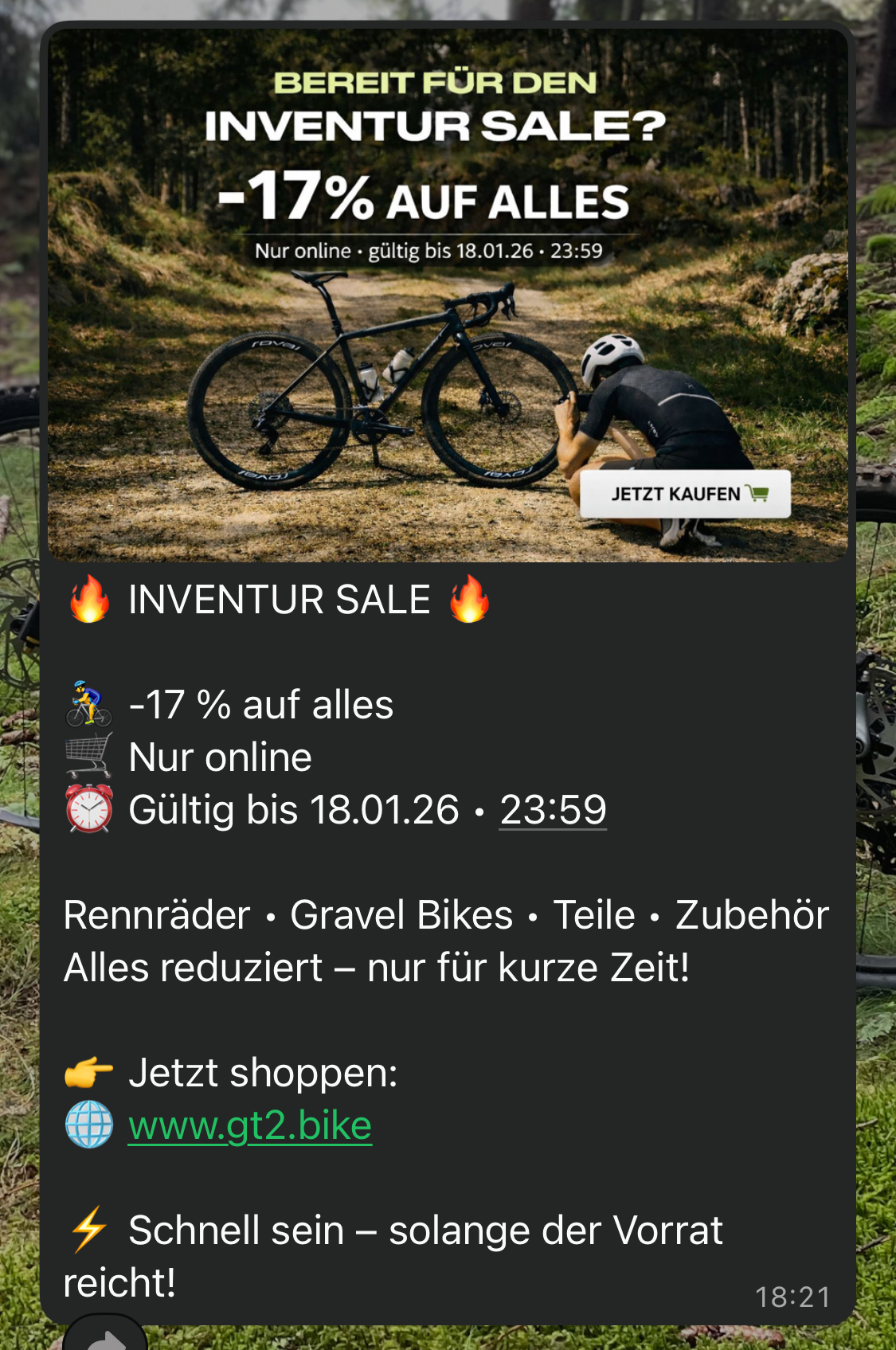Open the Inventur Sale banner image
The image size is (896, 1350).
point(448,295)
